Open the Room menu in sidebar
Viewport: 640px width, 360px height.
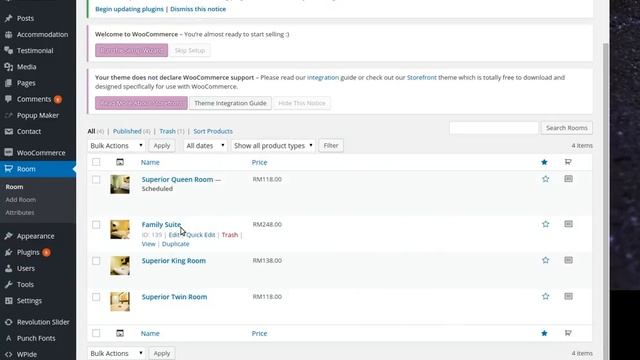38,169
